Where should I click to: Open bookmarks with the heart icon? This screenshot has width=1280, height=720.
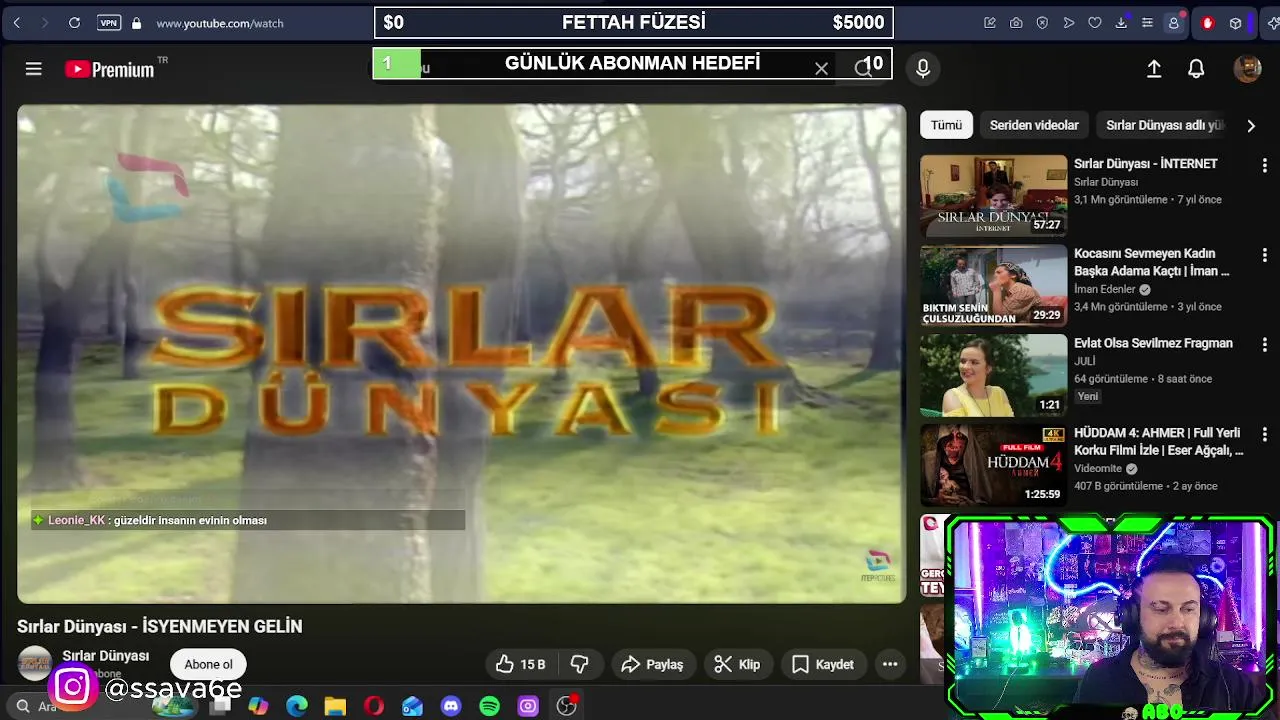coord(1095,23)
